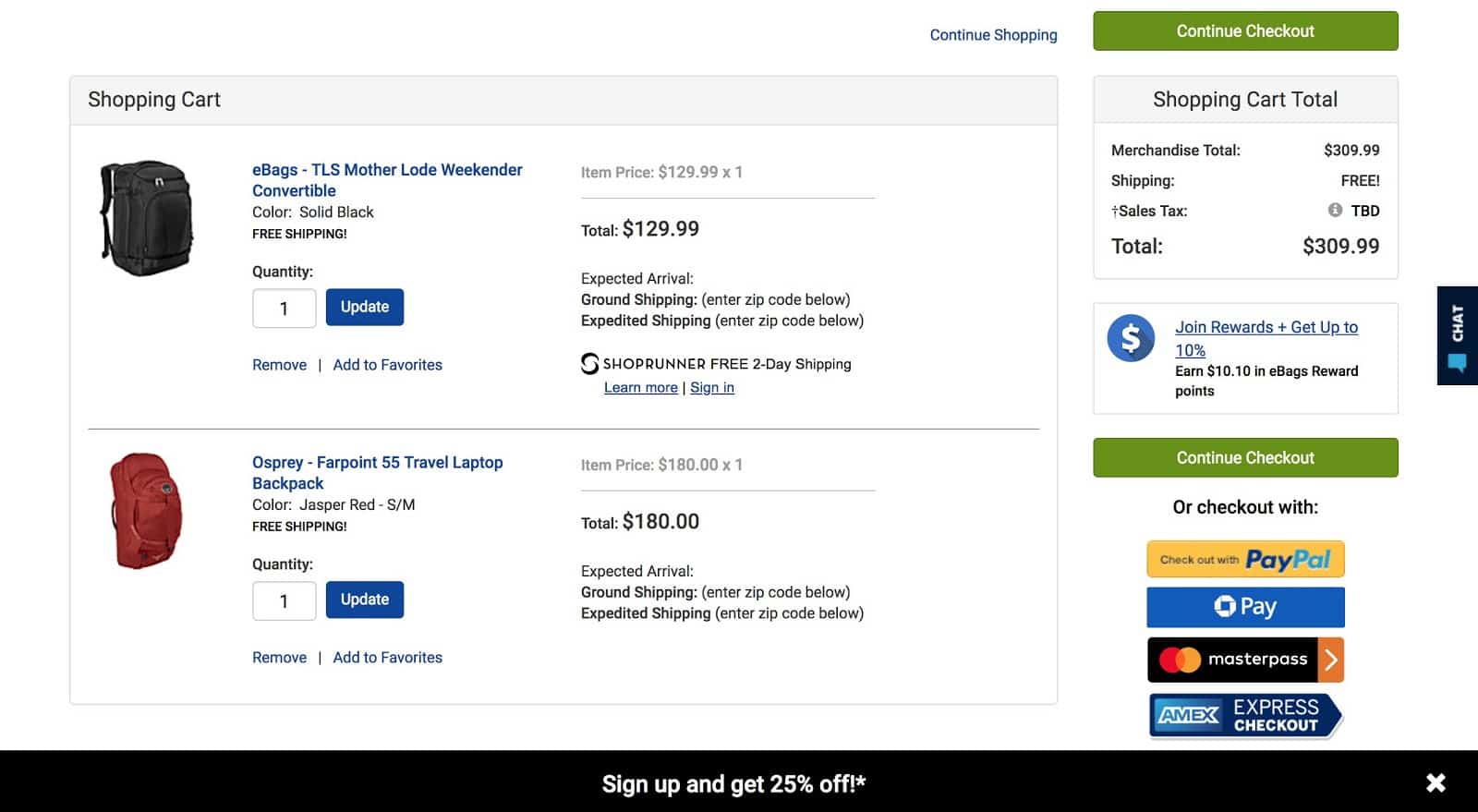Open Learn more about ShopRunner

point(640,387)
